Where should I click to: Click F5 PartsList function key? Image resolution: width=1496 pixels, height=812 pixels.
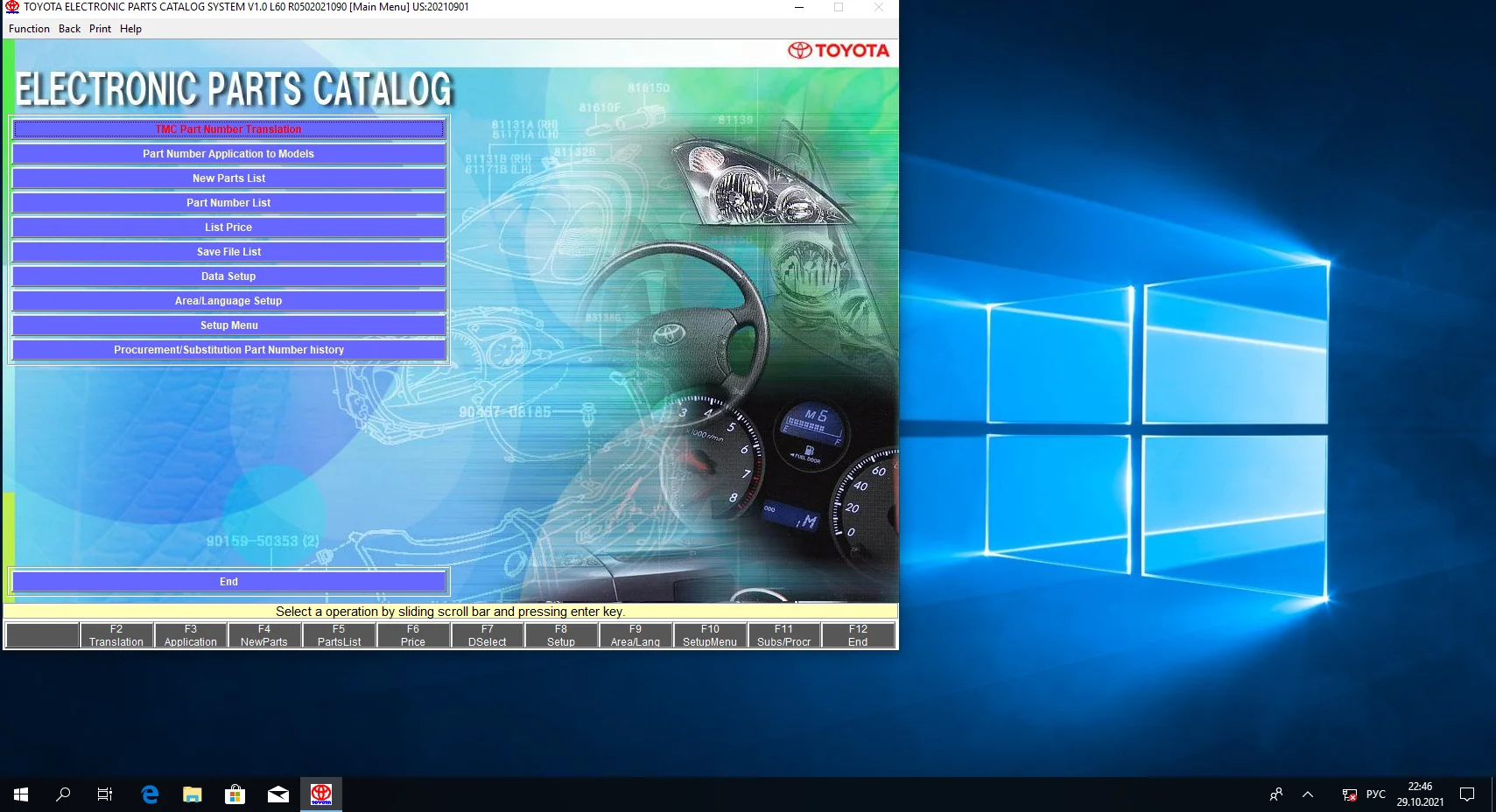point(339,635)
